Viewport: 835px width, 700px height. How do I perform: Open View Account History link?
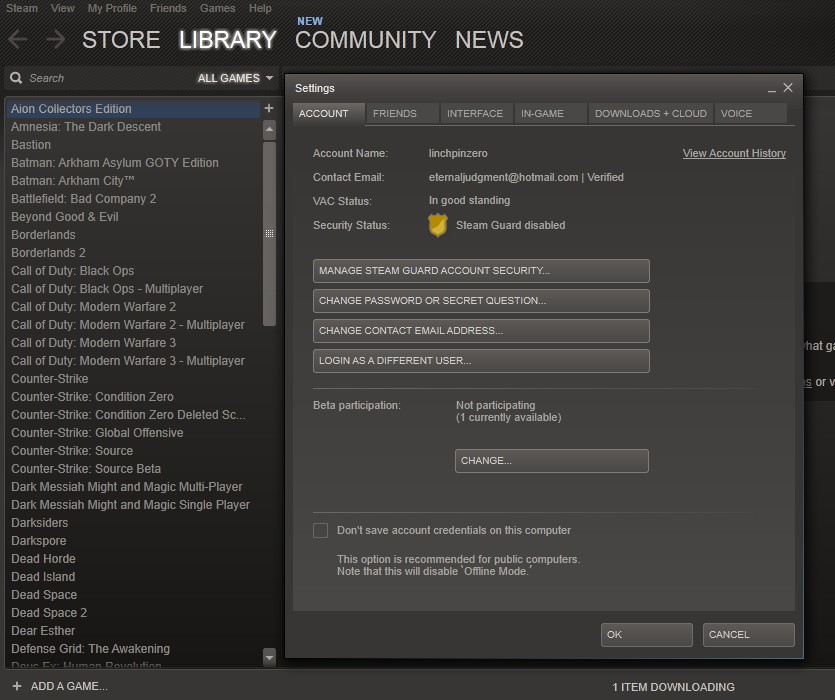click(734, 153)
